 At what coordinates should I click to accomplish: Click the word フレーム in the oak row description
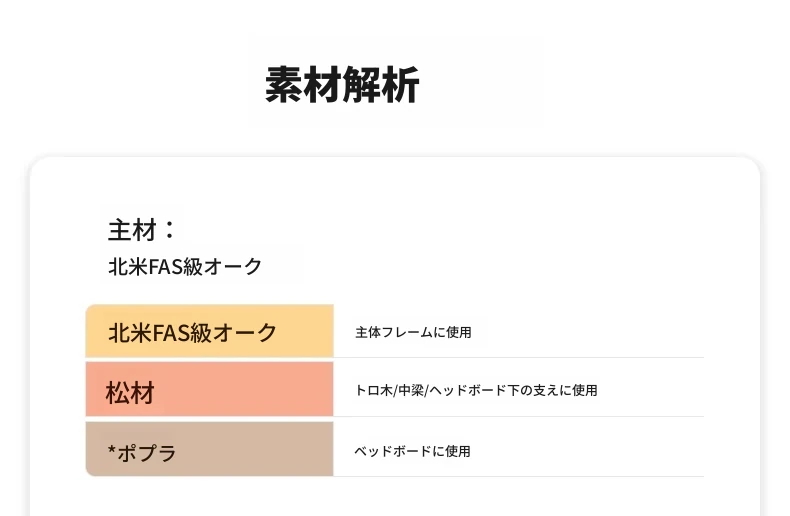click(406, 332)
